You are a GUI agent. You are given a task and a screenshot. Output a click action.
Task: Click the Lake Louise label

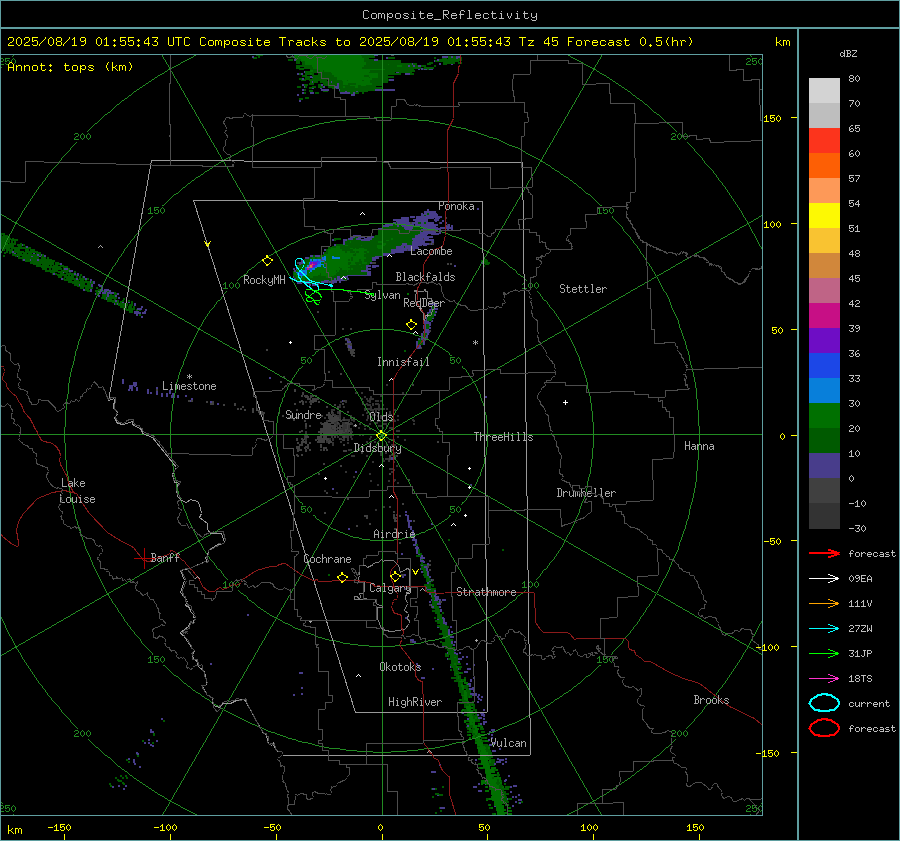point(77,491)
